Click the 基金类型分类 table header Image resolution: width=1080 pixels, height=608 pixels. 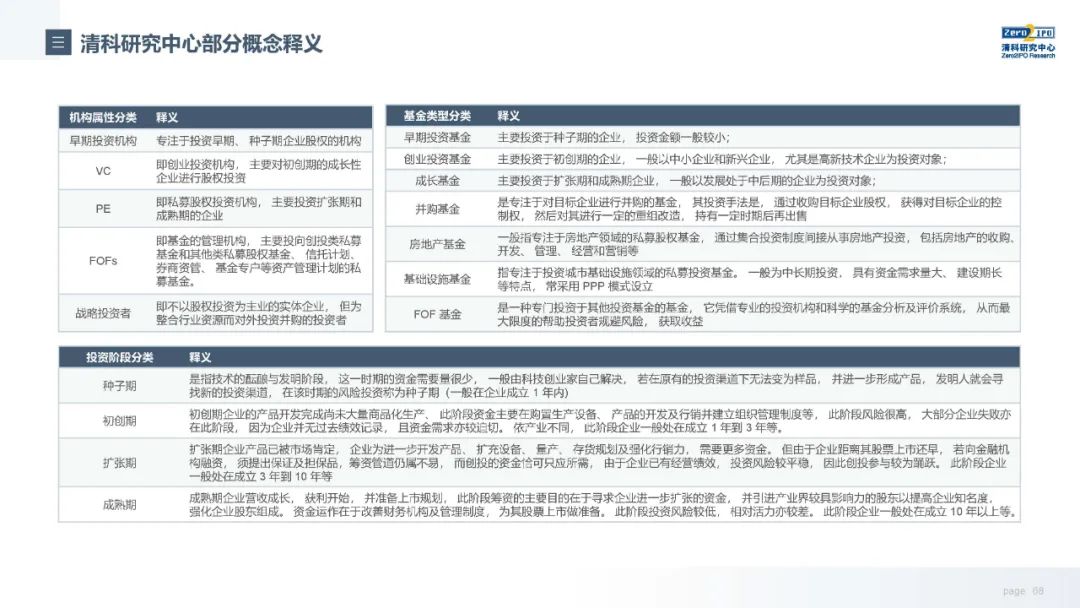point(437,116)
